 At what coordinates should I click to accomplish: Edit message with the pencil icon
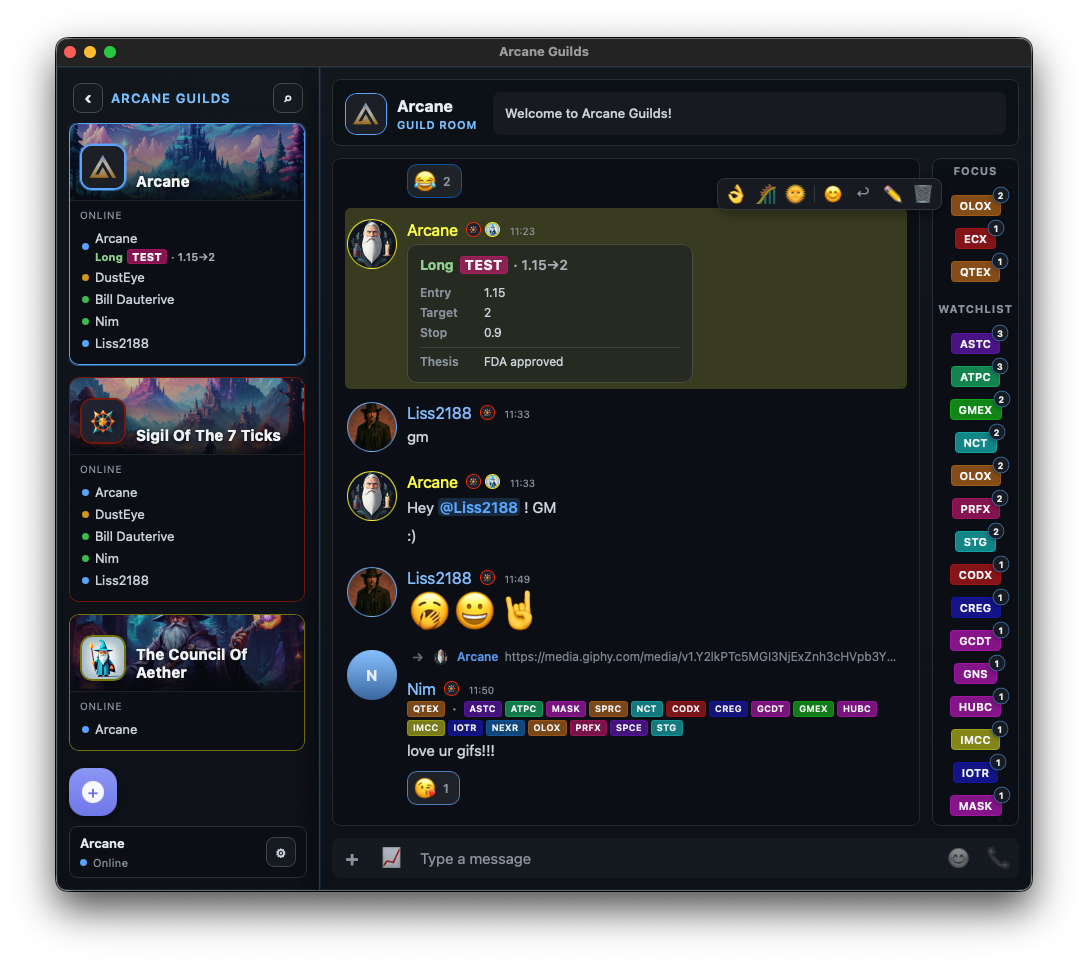pyautogui.click(x=892, y=194)
